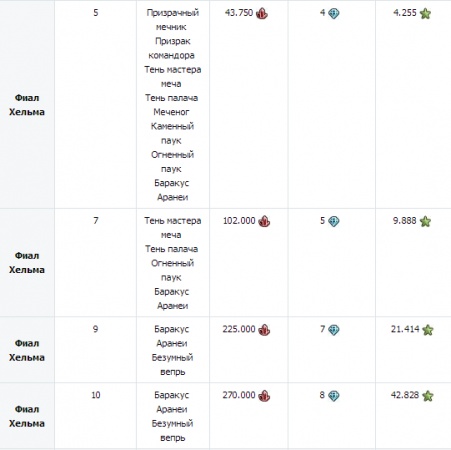Click Безумный вепрь in the level 9 row
Image resolution: width=451 pixels, height=450 pixels.
coord(172,364)
